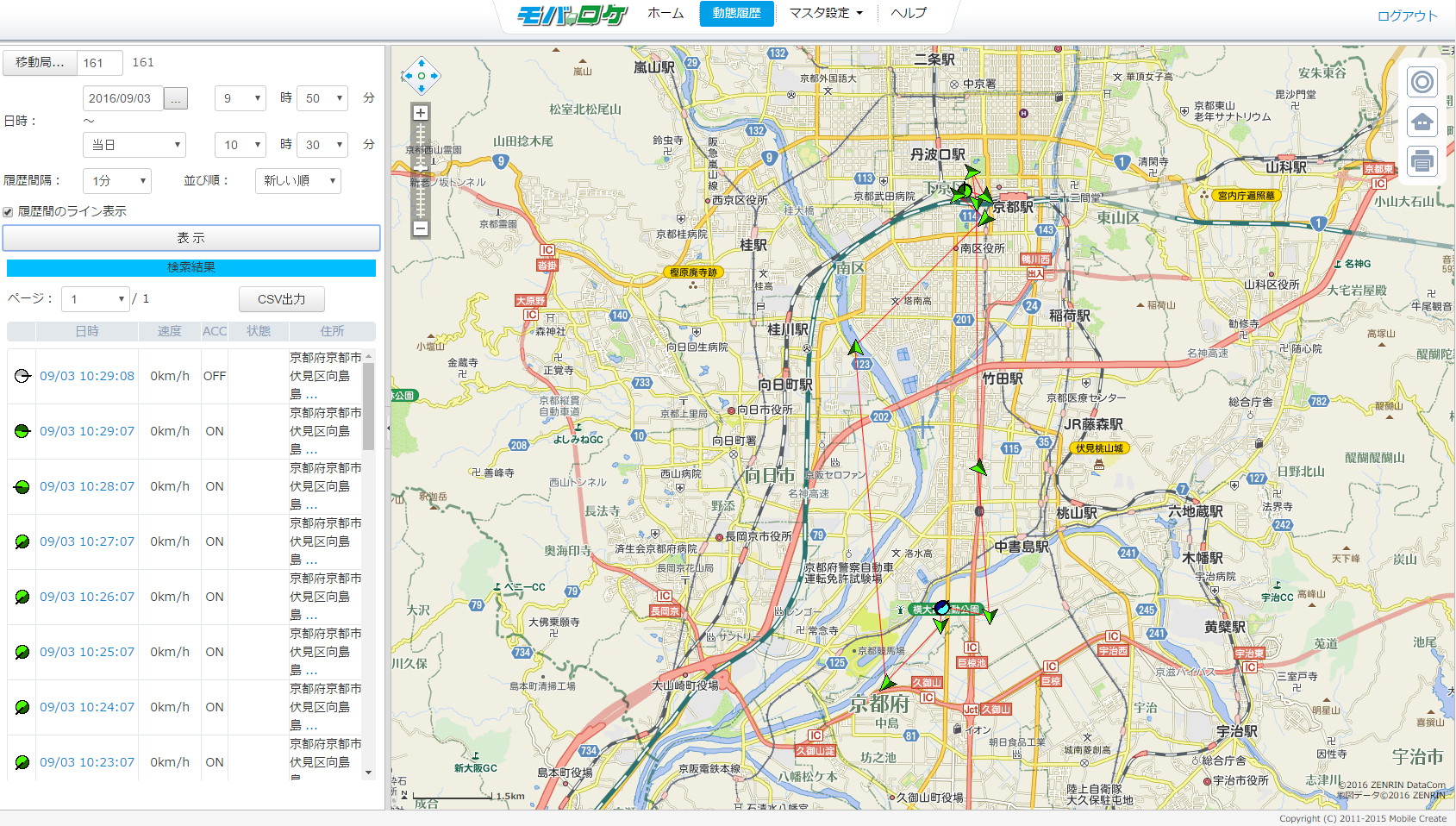Click status icon of 10:25:07 row
This screenshot has width=1456, height=826.
pyautogui.click(x=22, y=652)
